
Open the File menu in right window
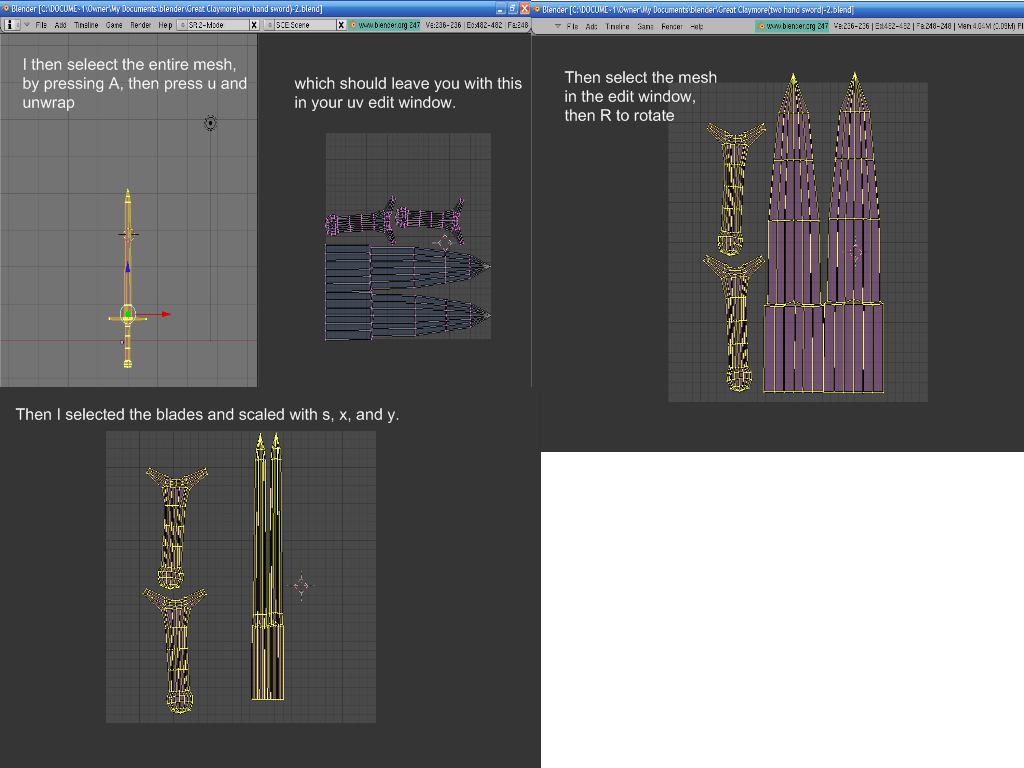click(x=572, y=26)
